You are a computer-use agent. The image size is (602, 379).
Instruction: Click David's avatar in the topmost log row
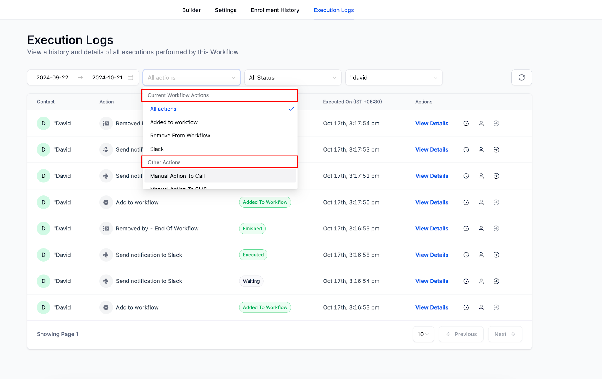pos(43,123)
